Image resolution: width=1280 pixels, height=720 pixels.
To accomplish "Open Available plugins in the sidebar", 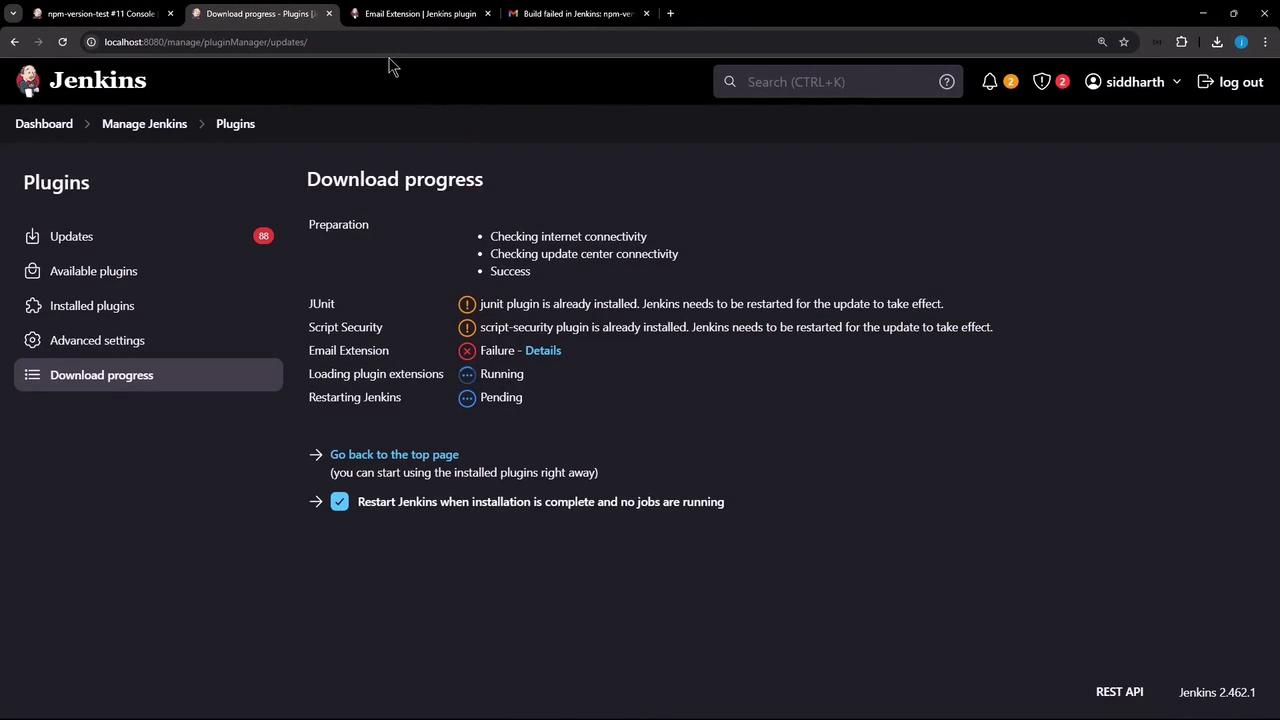I will [148, 271].
